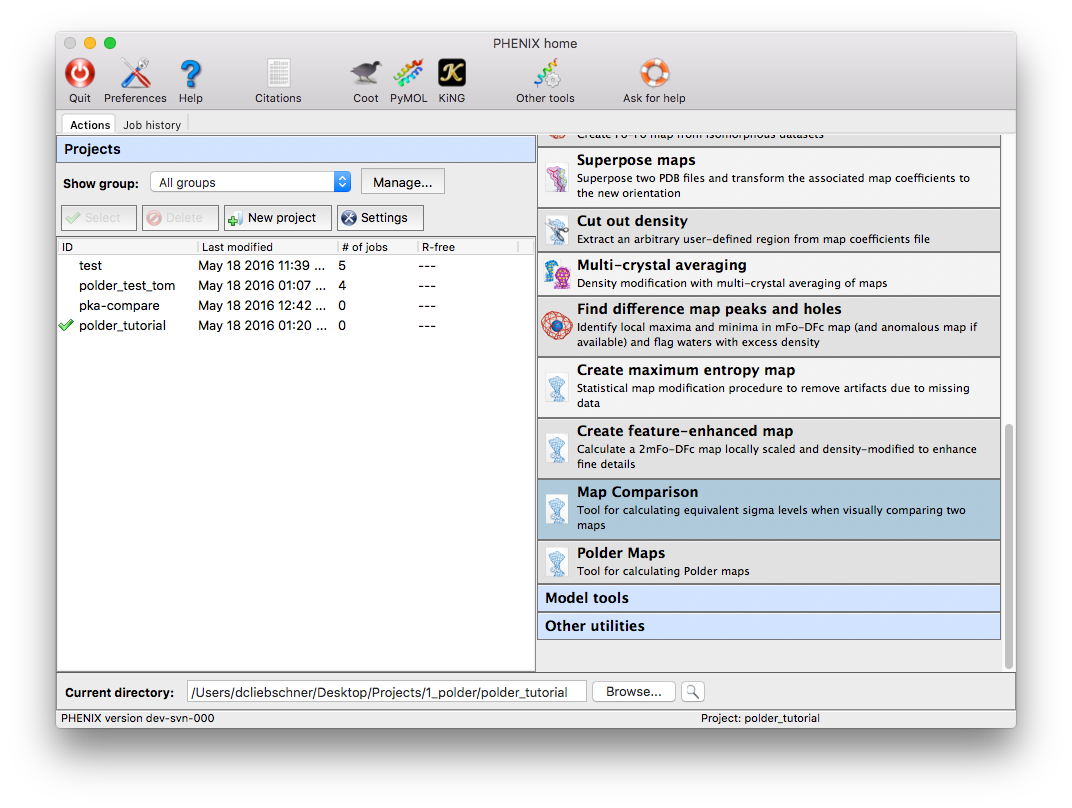The width and height of the screenshot is (1072, 808).
Task: Click the Help question mark icon
Action: pos(190,74)
